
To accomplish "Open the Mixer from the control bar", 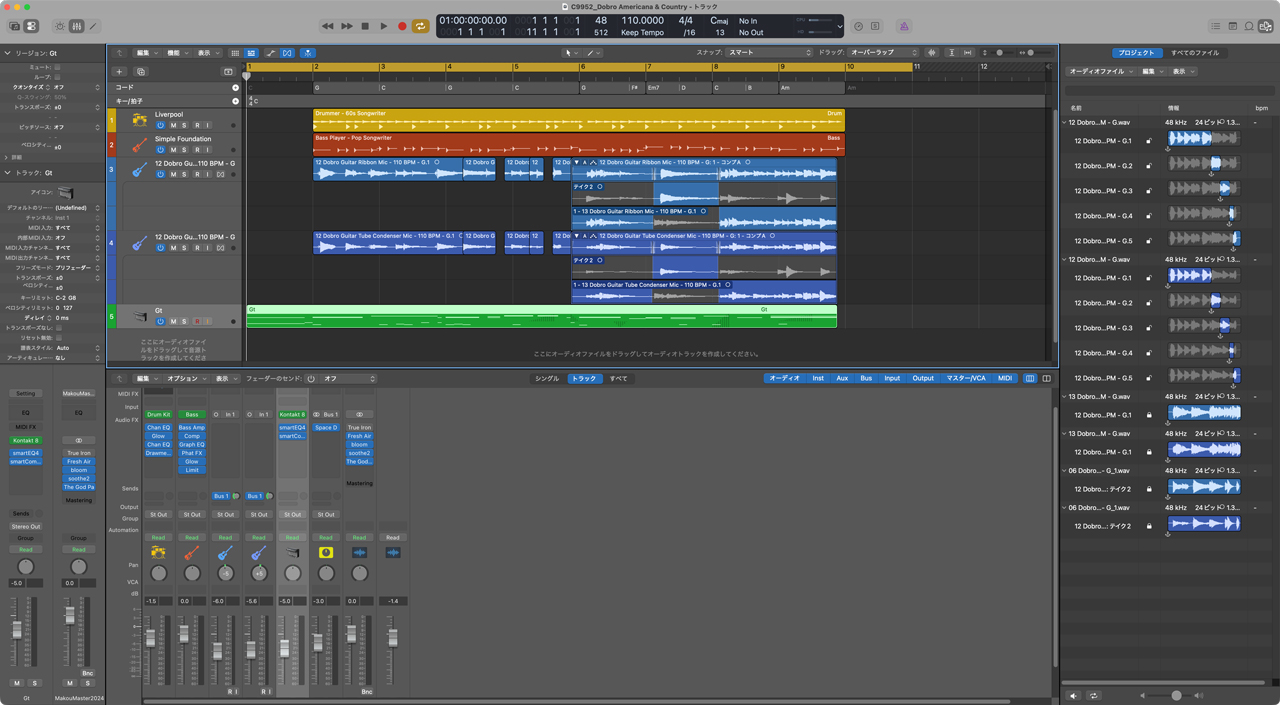I will pos(77,26).
